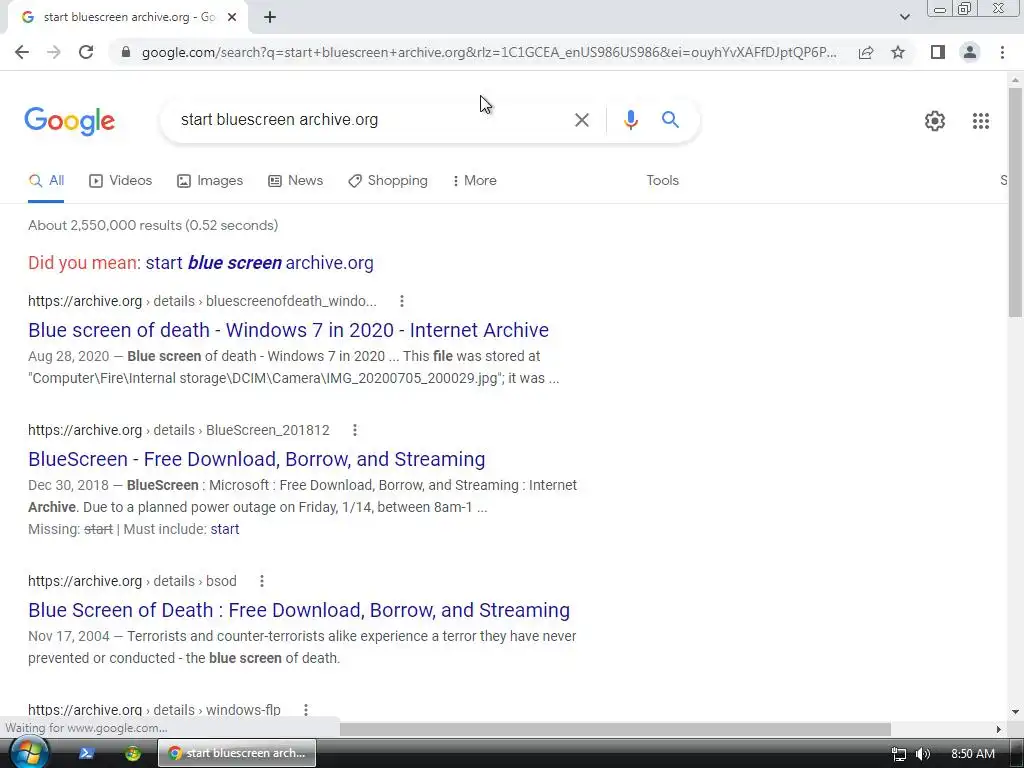Image resolution: width=1024 pixels, height=768 pixels.
Task: Click the second pinned taskbar icon
Action: [x=133, y=754]
